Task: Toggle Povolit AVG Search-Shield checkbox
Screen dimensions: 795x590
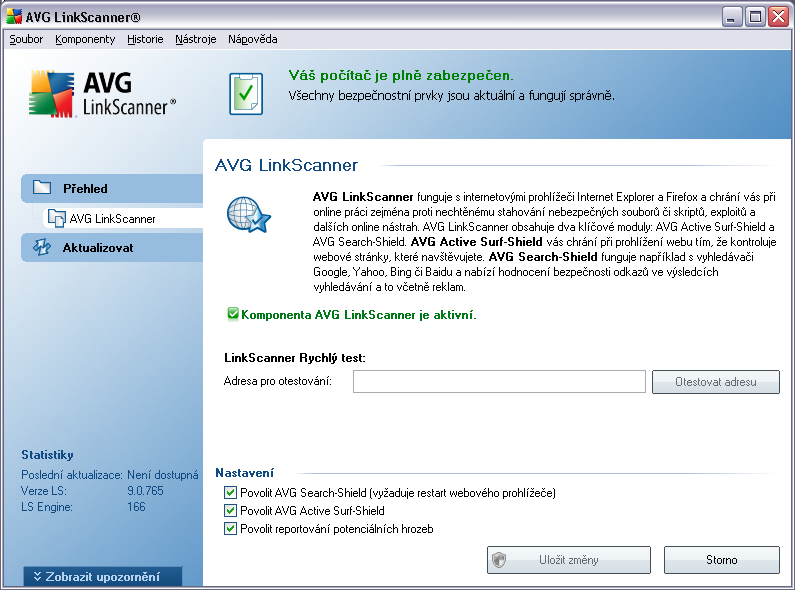Action: (230, 492)
